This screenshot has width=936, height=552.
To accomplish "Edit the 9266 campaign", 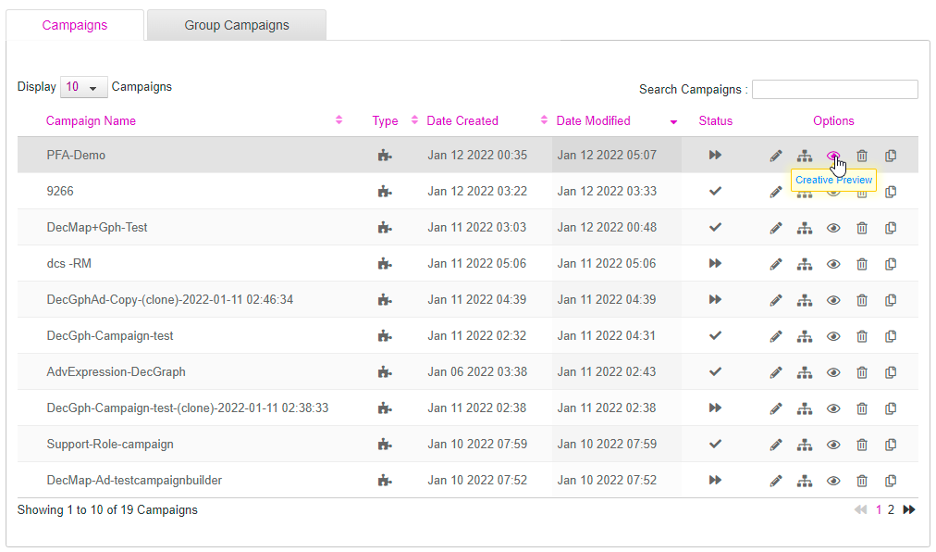I will 775,192.
